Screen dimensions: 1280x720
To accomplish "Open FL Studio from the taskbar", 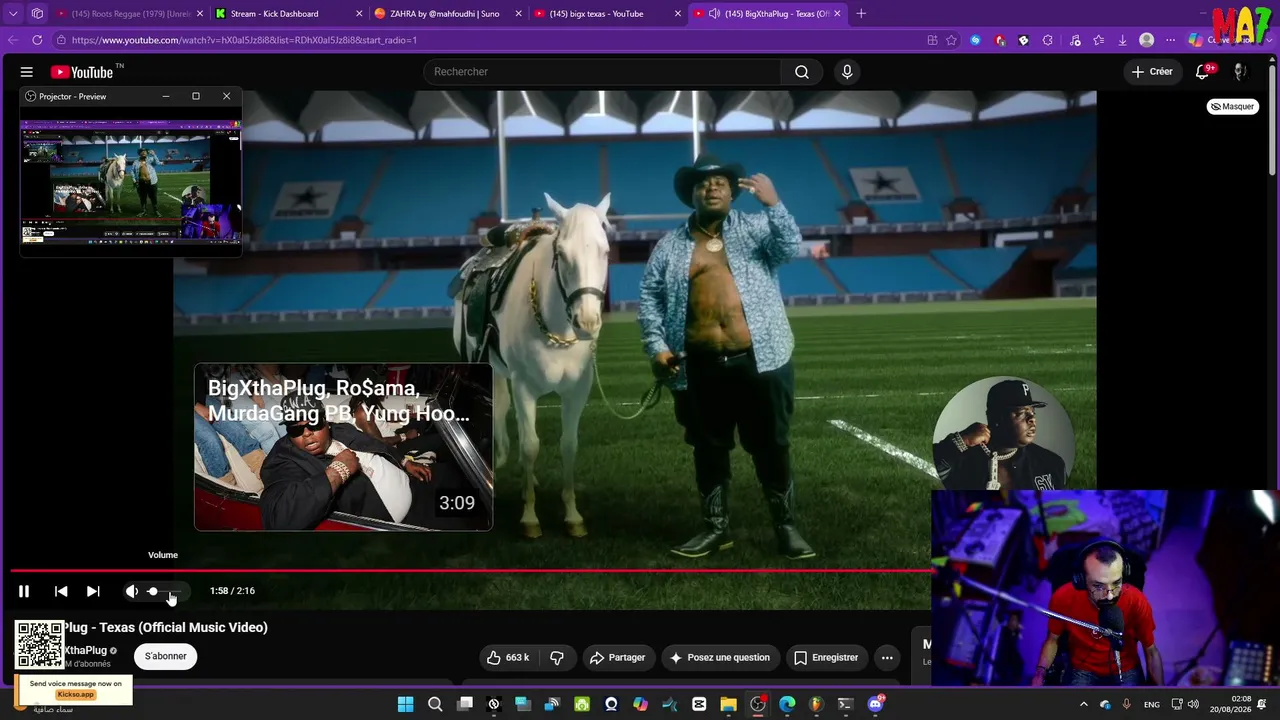I will [816, 704].
